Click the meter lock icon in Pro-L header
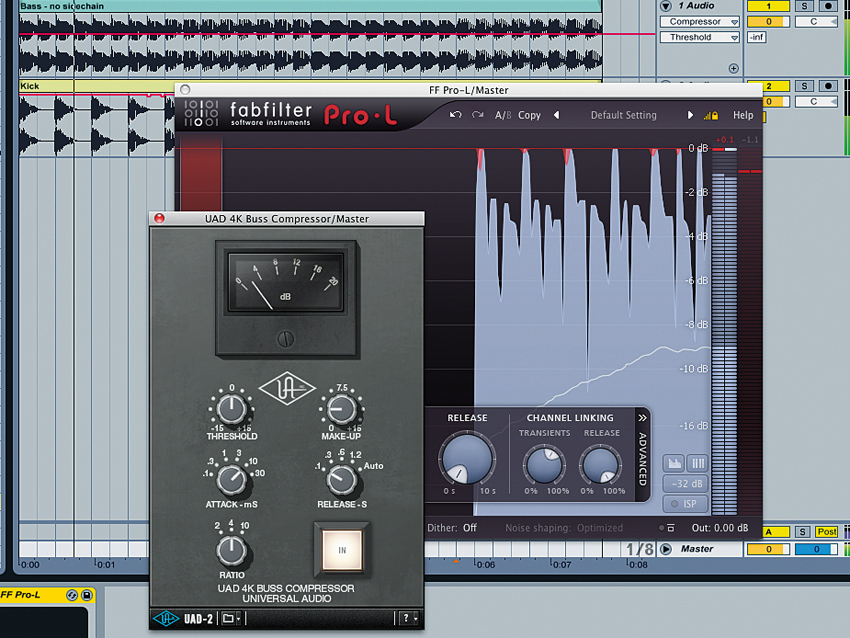This screenshot has width=850, height=638. click(711, 115)
